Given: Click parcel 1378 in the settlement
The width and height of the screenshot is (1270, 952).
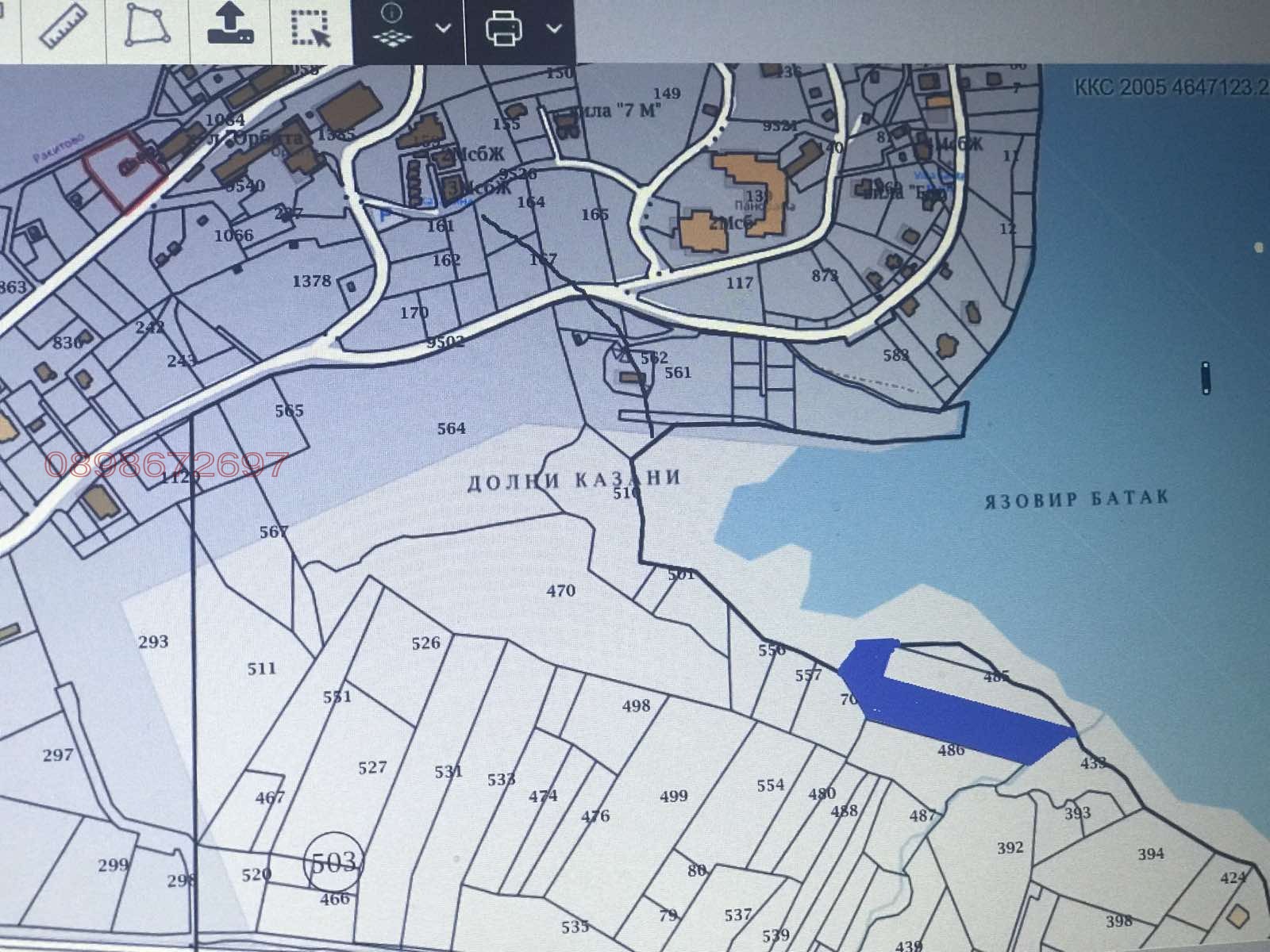Looking at the screenshot, I should [311, 281].
